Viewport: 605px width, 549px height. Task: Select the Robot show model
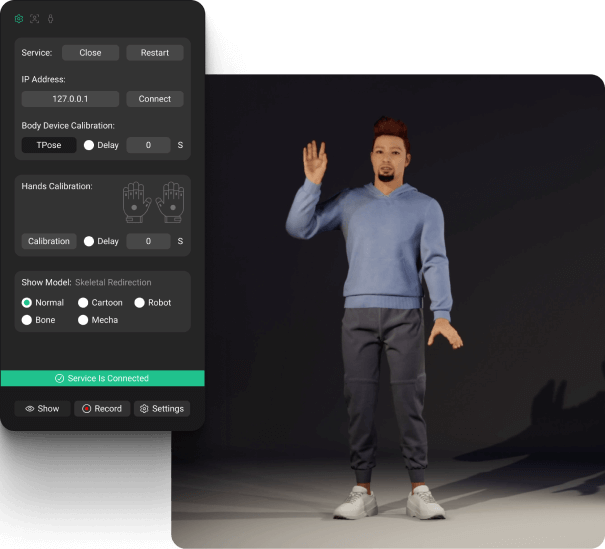pos(139,303)
